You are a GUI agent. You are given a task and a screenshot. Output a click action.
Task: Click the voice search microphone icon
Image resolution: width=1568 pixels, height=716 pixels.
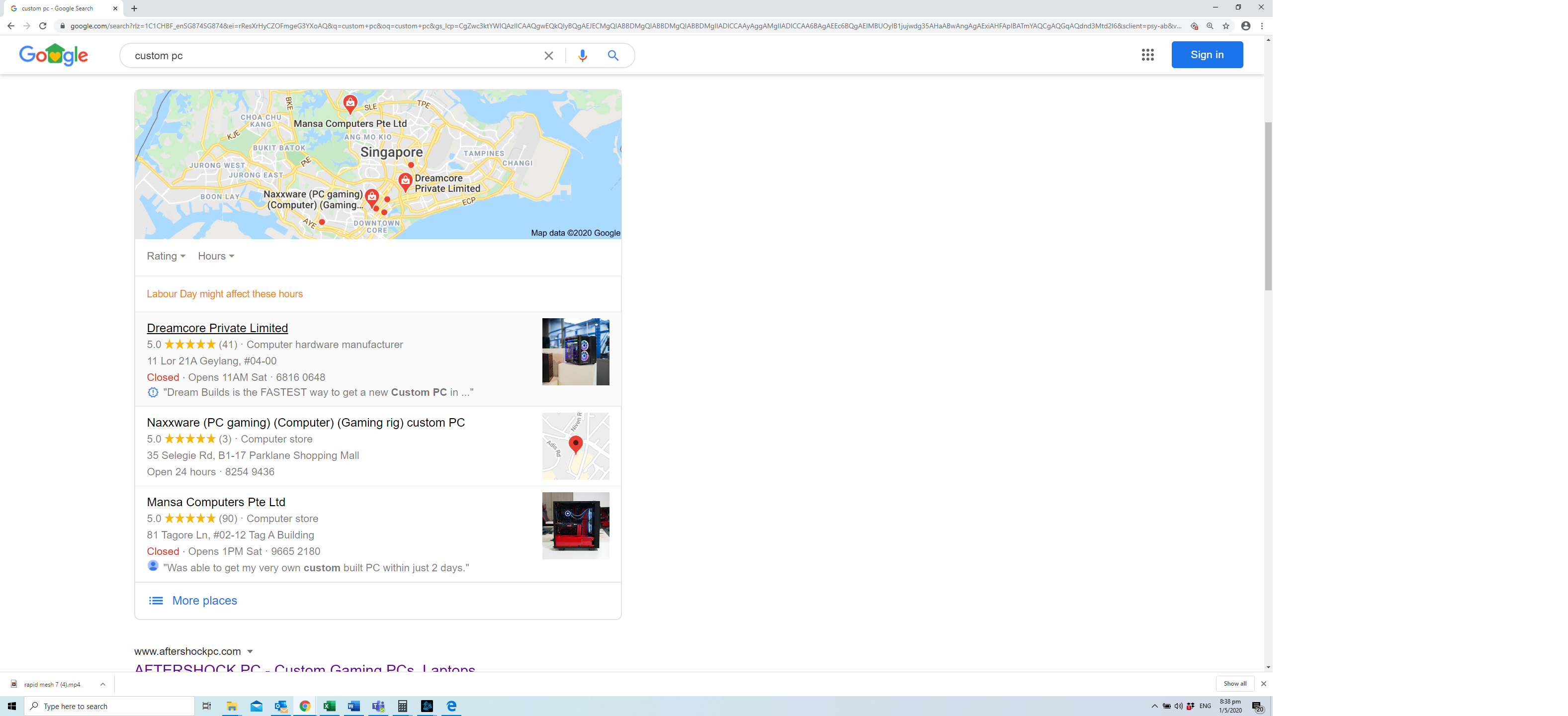[x=582, y=55]
